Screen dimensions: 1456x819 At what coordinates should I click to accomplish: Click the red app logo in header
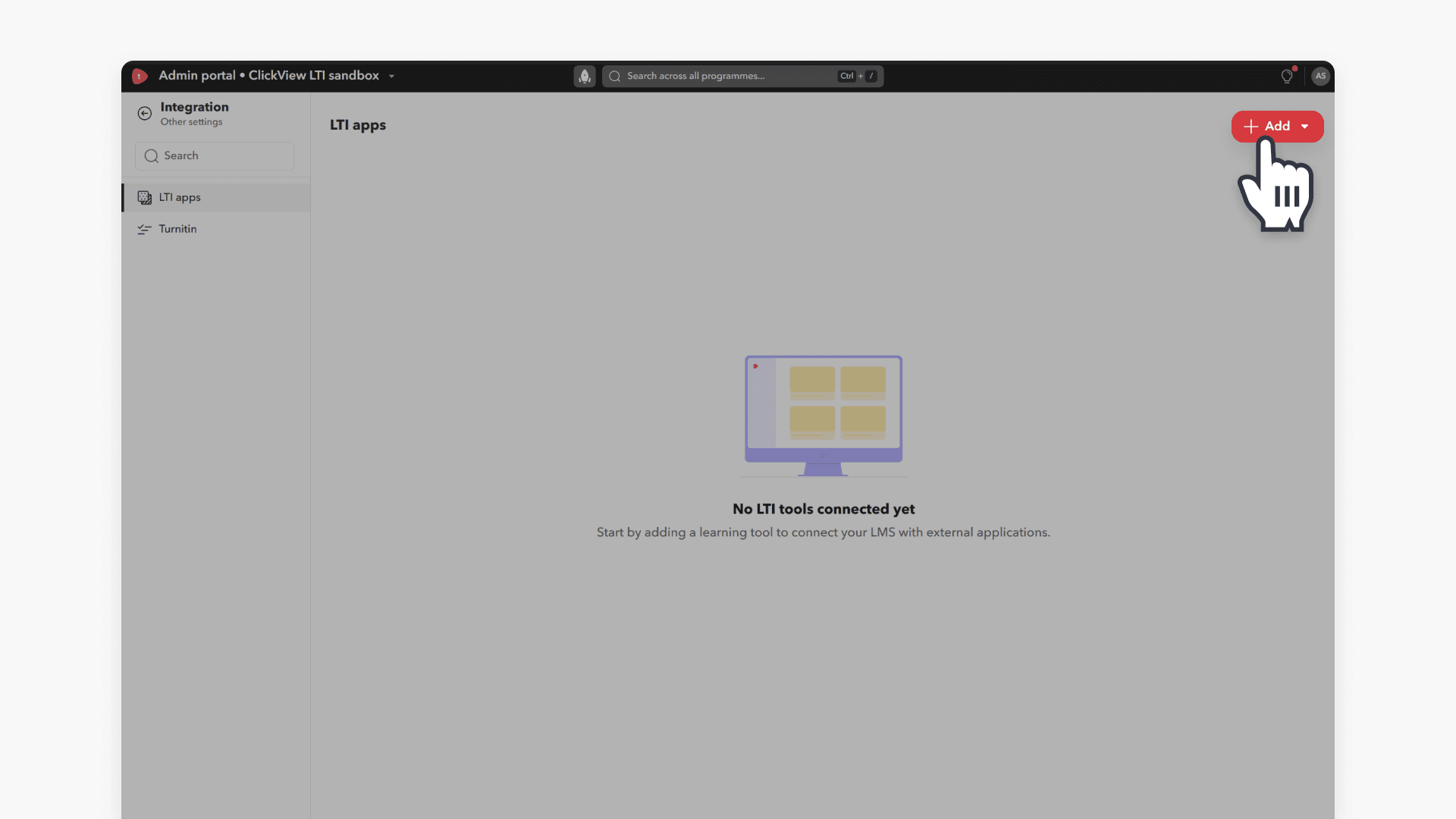[x=140, y=76]
